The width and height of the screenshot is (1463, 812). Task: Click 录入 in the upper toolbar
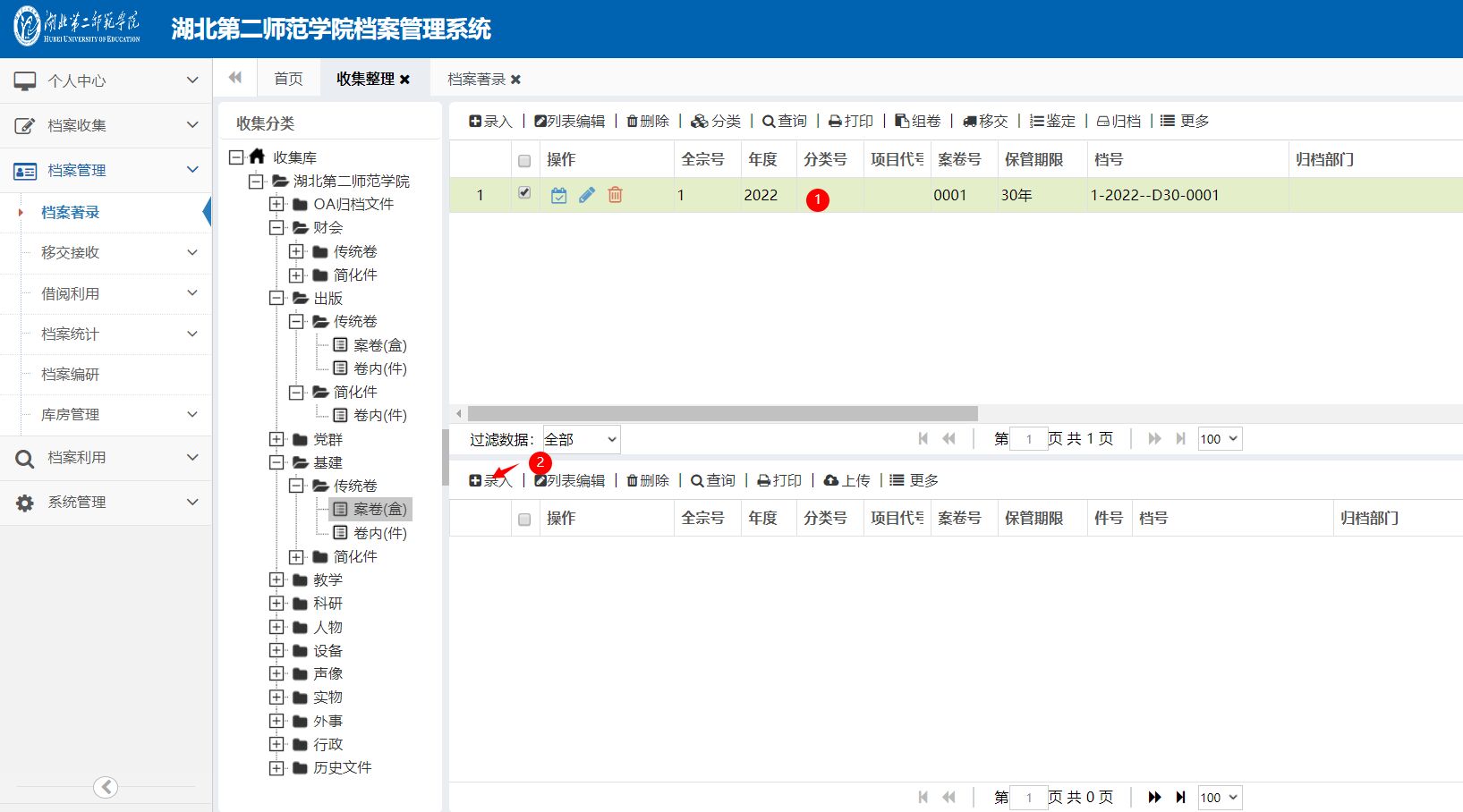point(490,121)
